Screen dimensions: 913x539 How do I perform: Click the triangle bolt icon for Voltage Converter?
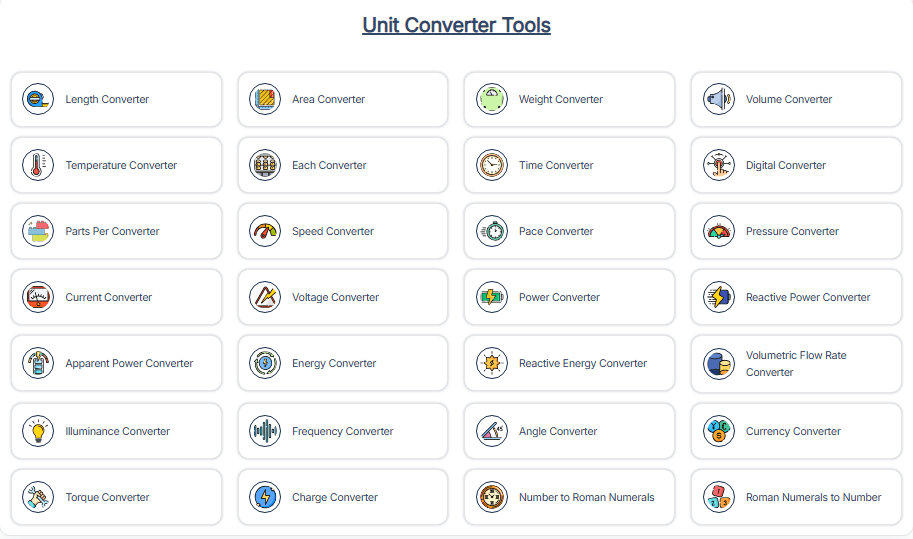tap(265, 297)
